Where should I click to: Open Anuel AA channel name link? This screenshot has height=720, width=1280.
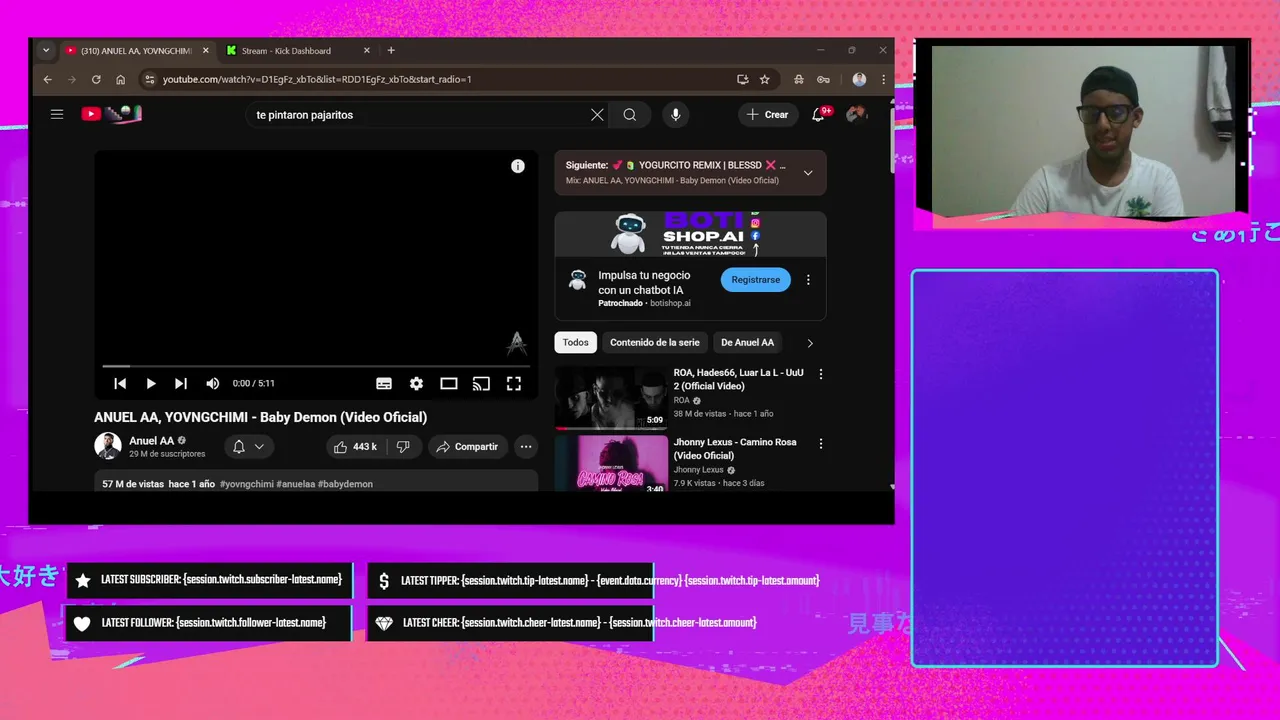pyautogui.click(x=151, y=440)
